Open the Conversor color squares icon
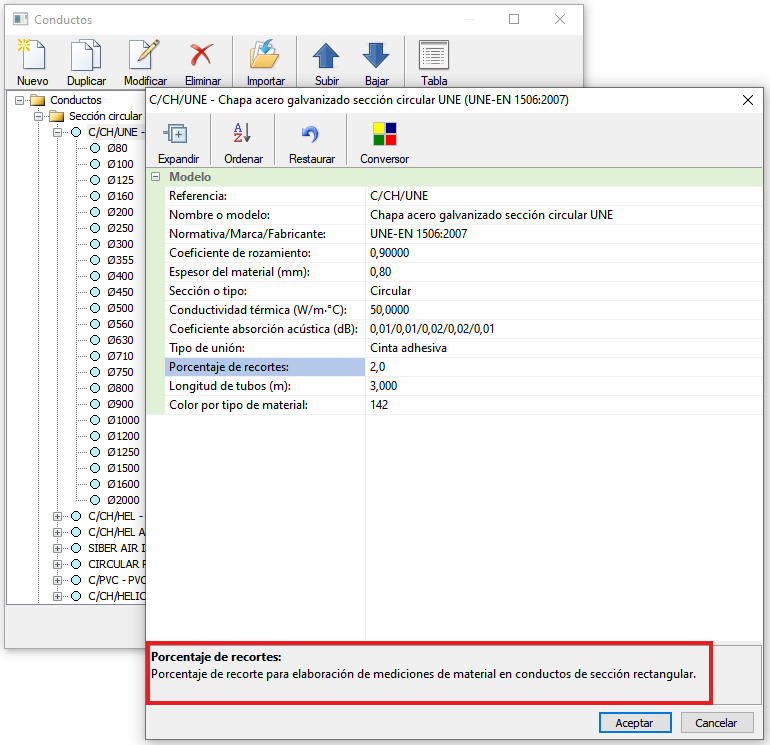The width and height of the screenshot is (770, 745). point(385,134)
